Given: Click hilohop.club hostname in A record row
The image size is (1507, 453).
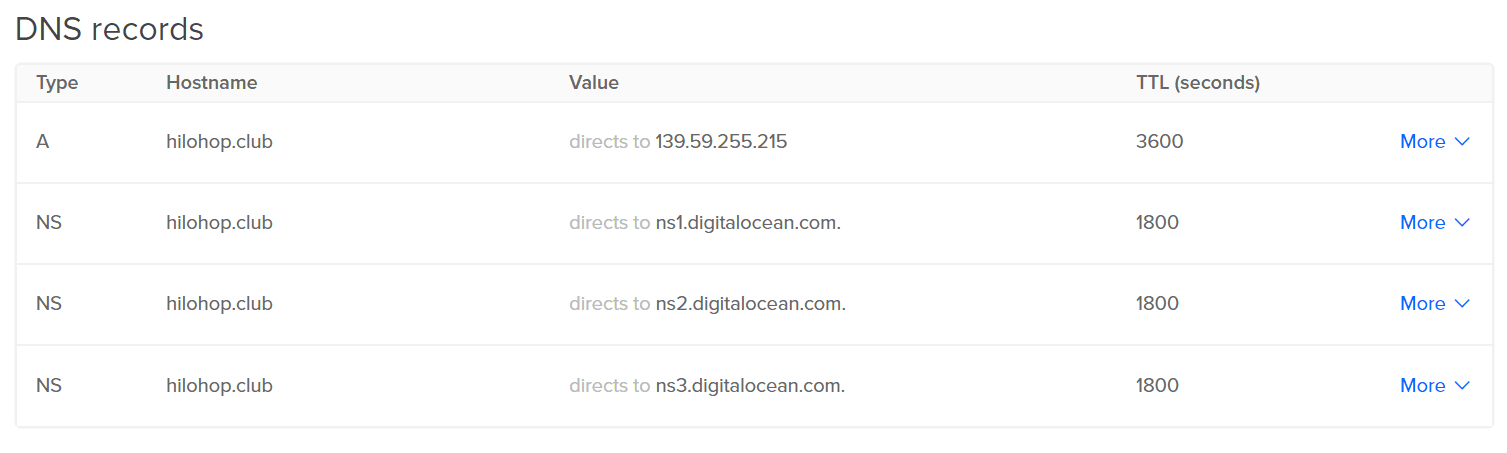Looking at the screenshot, I should [219, 142].
